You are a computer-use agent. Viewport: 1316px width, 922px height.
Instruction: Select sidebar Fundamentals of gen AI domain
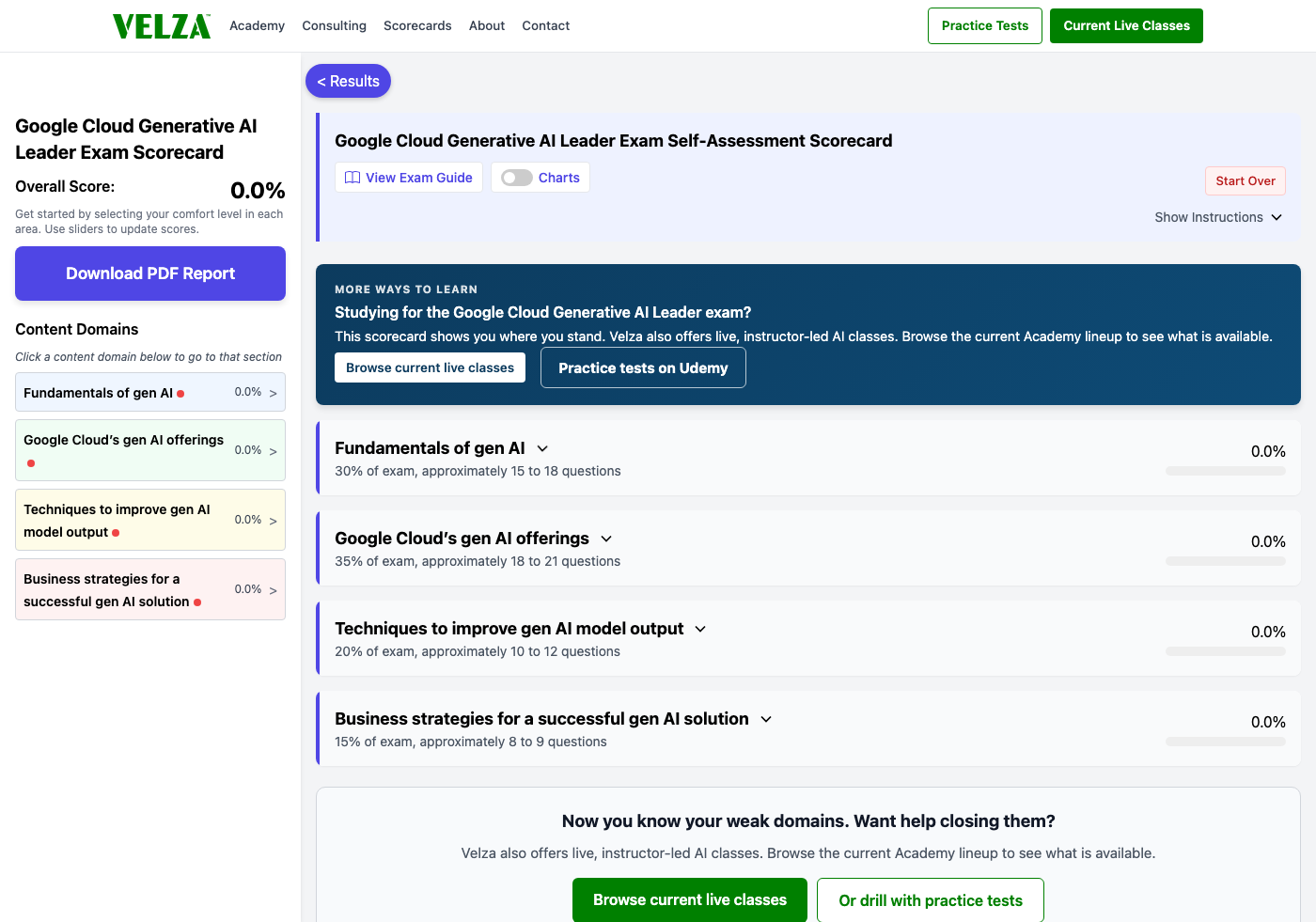pos(150,392)
